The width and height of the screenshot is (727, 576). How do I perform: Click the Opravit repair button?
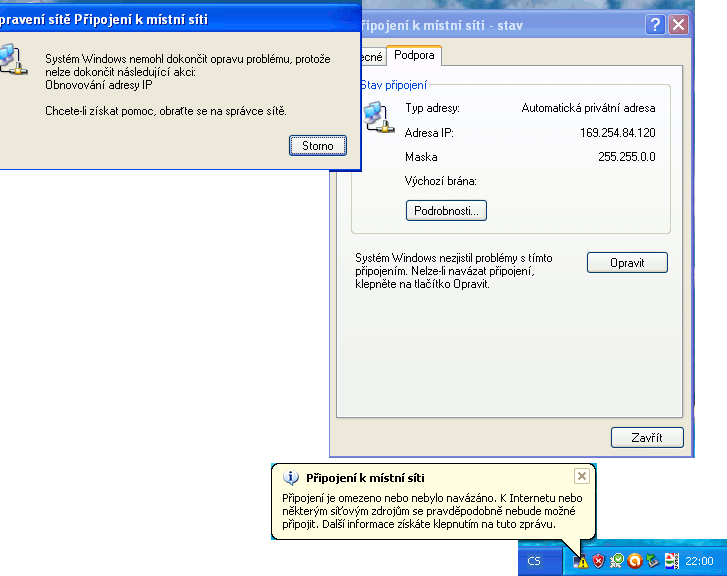coord(626,263)
